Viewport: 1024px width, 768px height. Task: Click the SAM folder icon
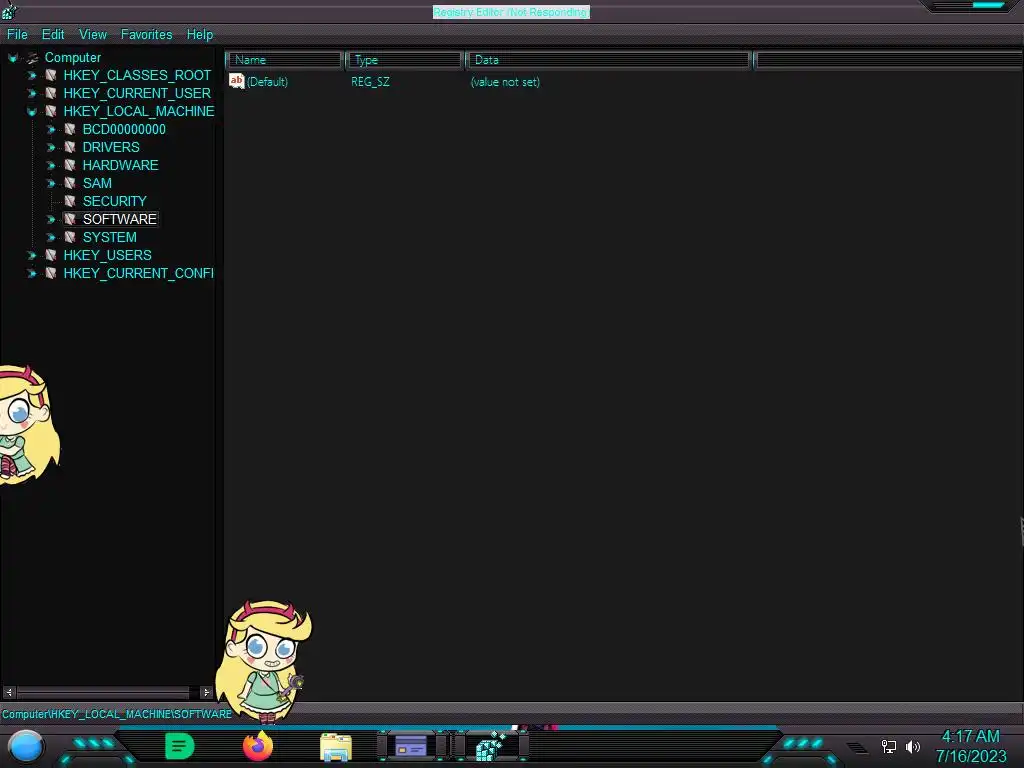coord(70,183)
